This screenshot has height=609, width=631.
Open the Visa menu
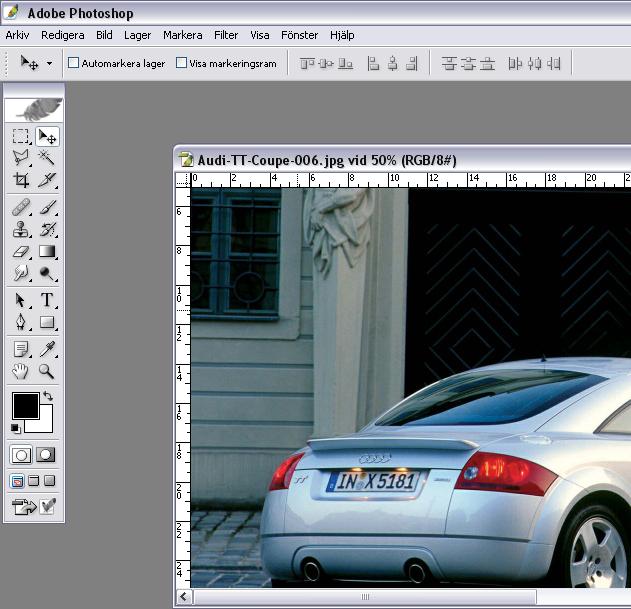(x=260, y=35)
